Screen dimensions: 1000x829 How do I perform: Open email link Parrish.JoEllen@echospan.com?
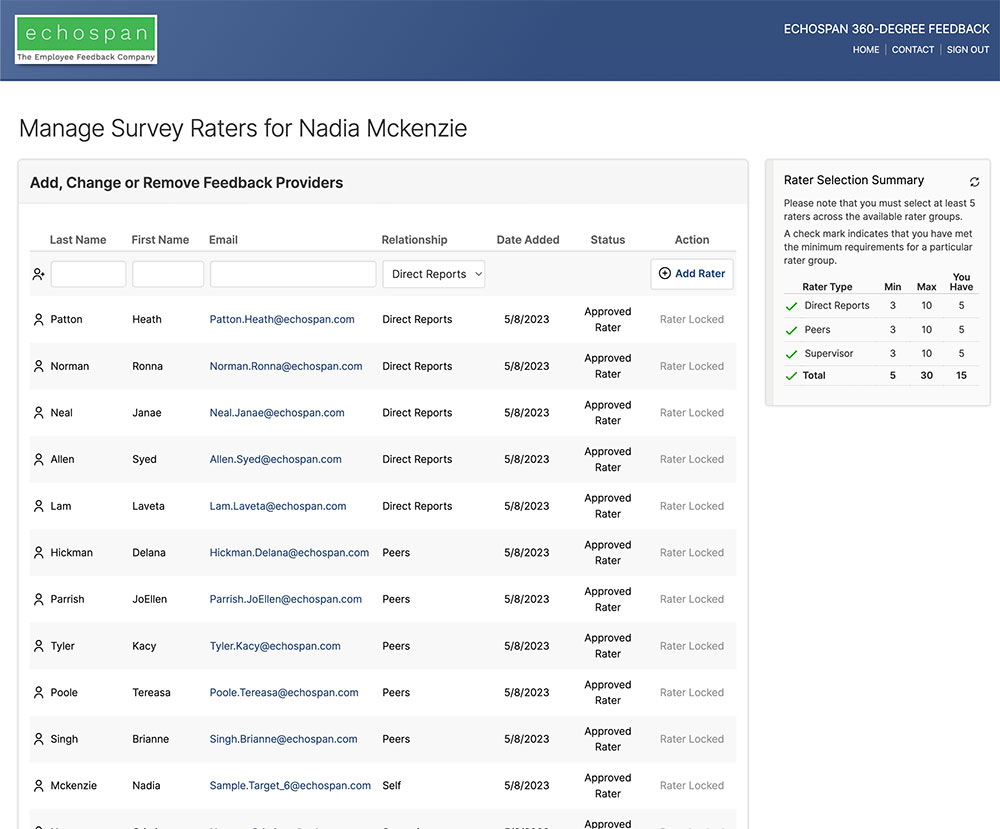[286, 599]
